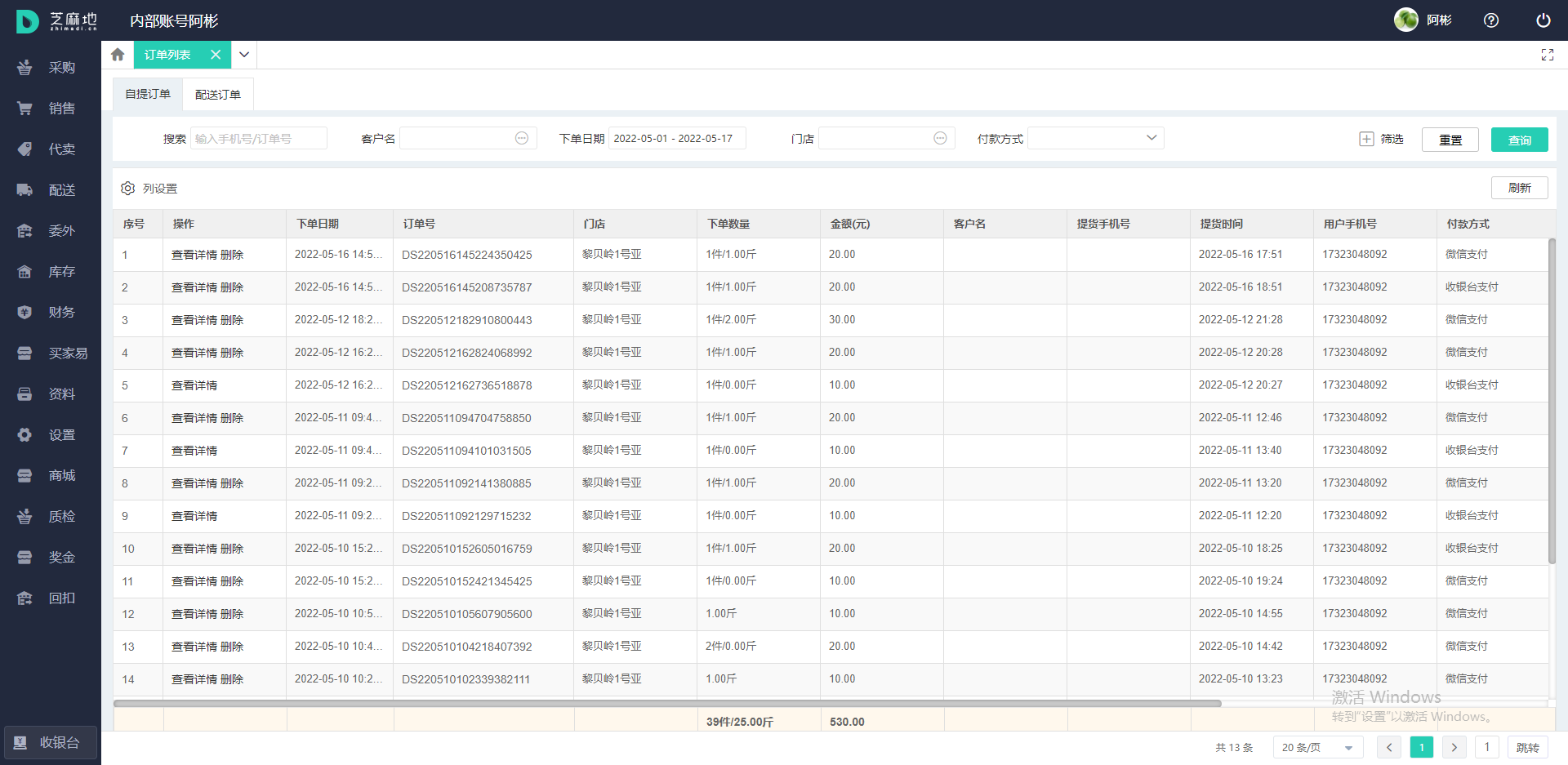Click 收银台支付 in row 10

point(1472,549)
